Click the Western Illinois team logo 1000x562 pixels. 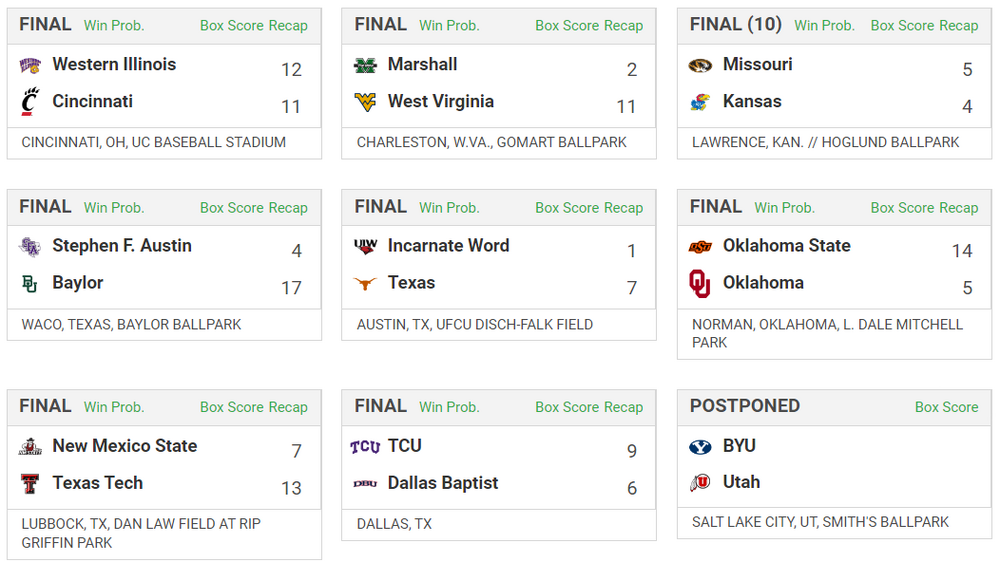coord(30,65)
